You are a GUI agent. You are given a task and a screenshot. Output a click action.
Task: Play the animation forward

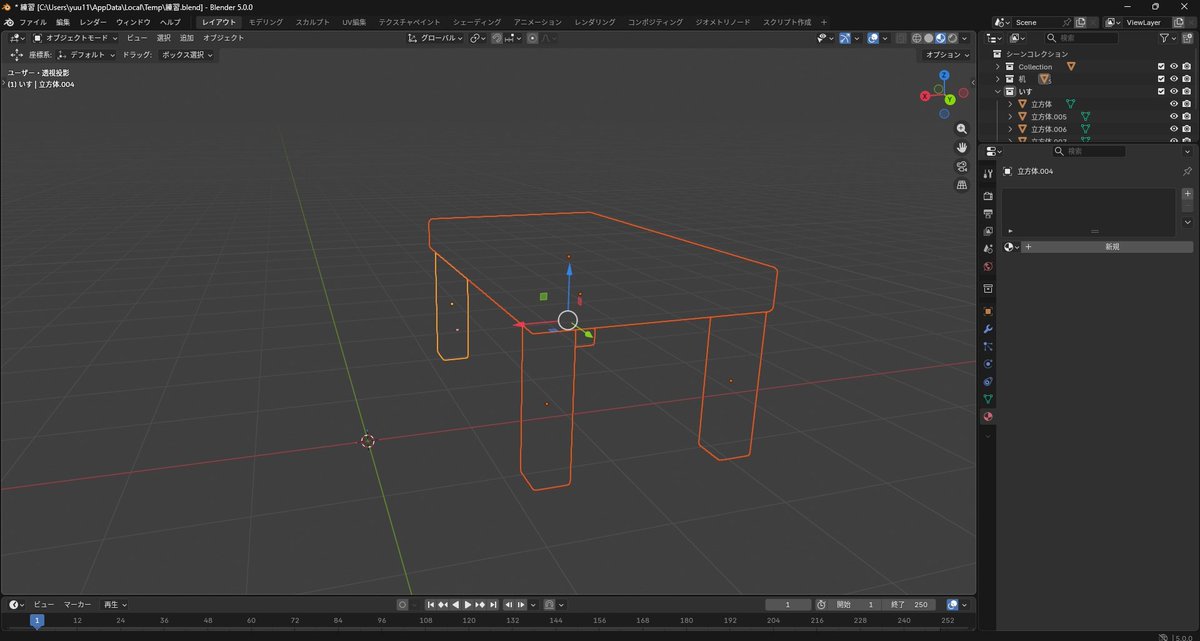(468, 604)
